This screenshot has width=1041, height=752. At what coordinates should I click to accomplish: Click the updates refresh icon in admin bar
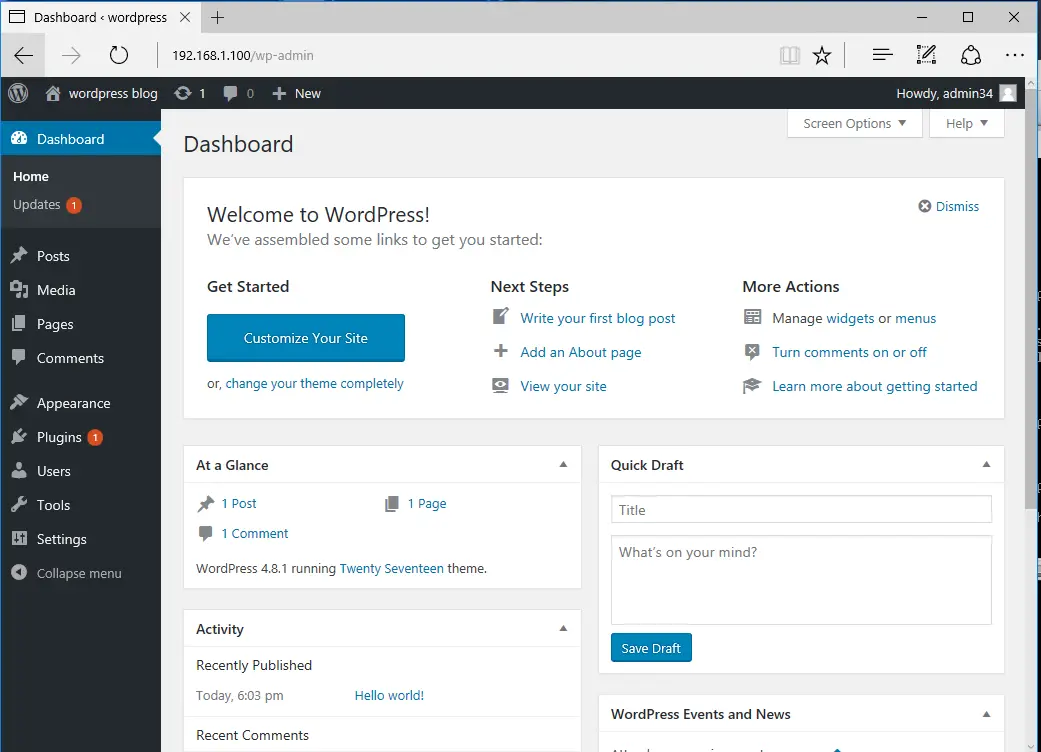pos(183,93)
